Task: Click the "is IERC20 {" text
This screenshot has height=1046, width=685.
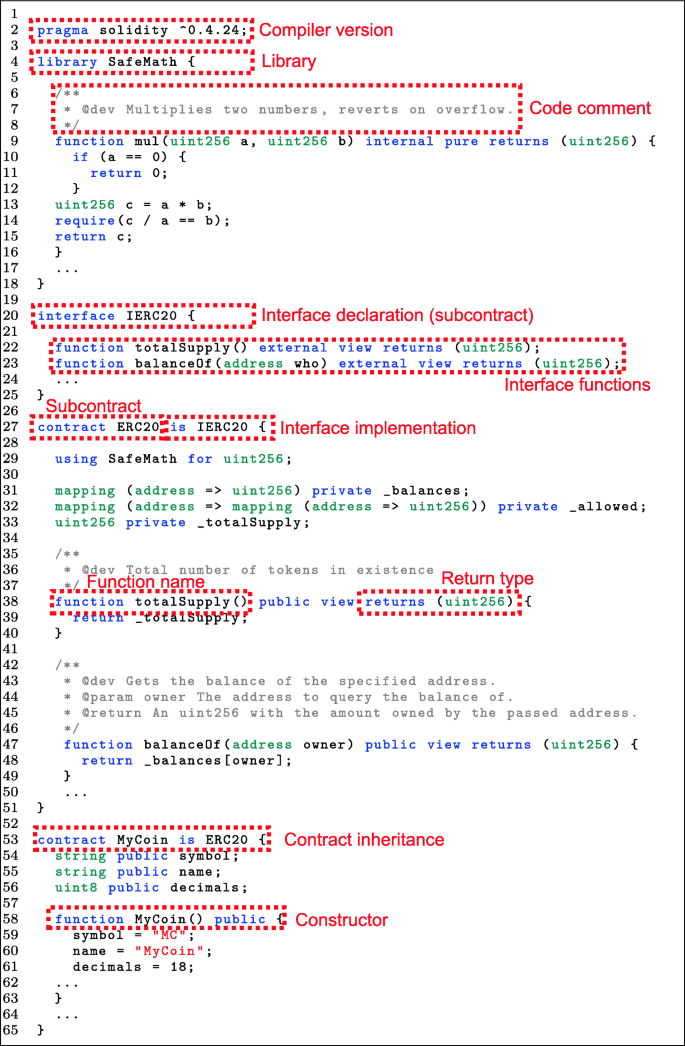Action: (218, 427)
